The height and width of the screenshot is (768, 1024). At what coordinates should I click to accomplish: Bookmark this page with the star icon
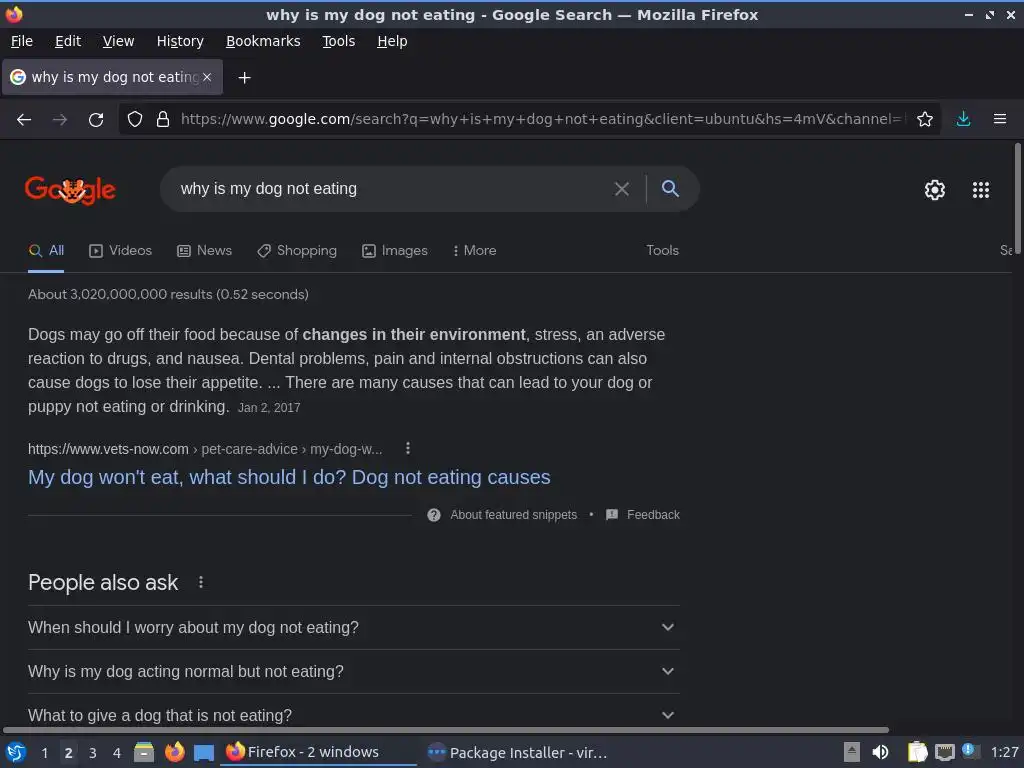point(924,119)
